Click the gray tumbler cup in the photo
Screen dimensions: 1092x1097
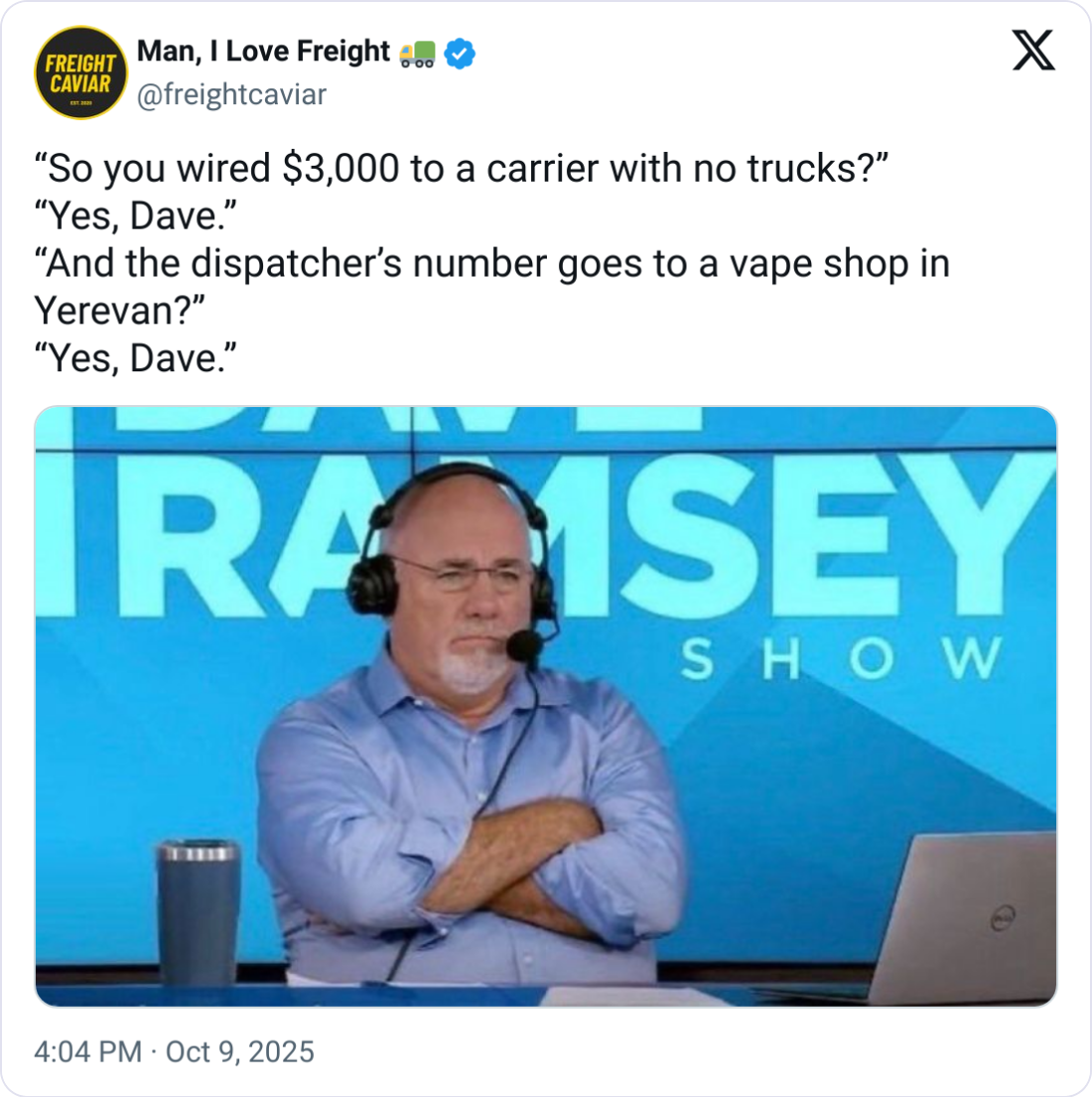(x=199, y=912)
